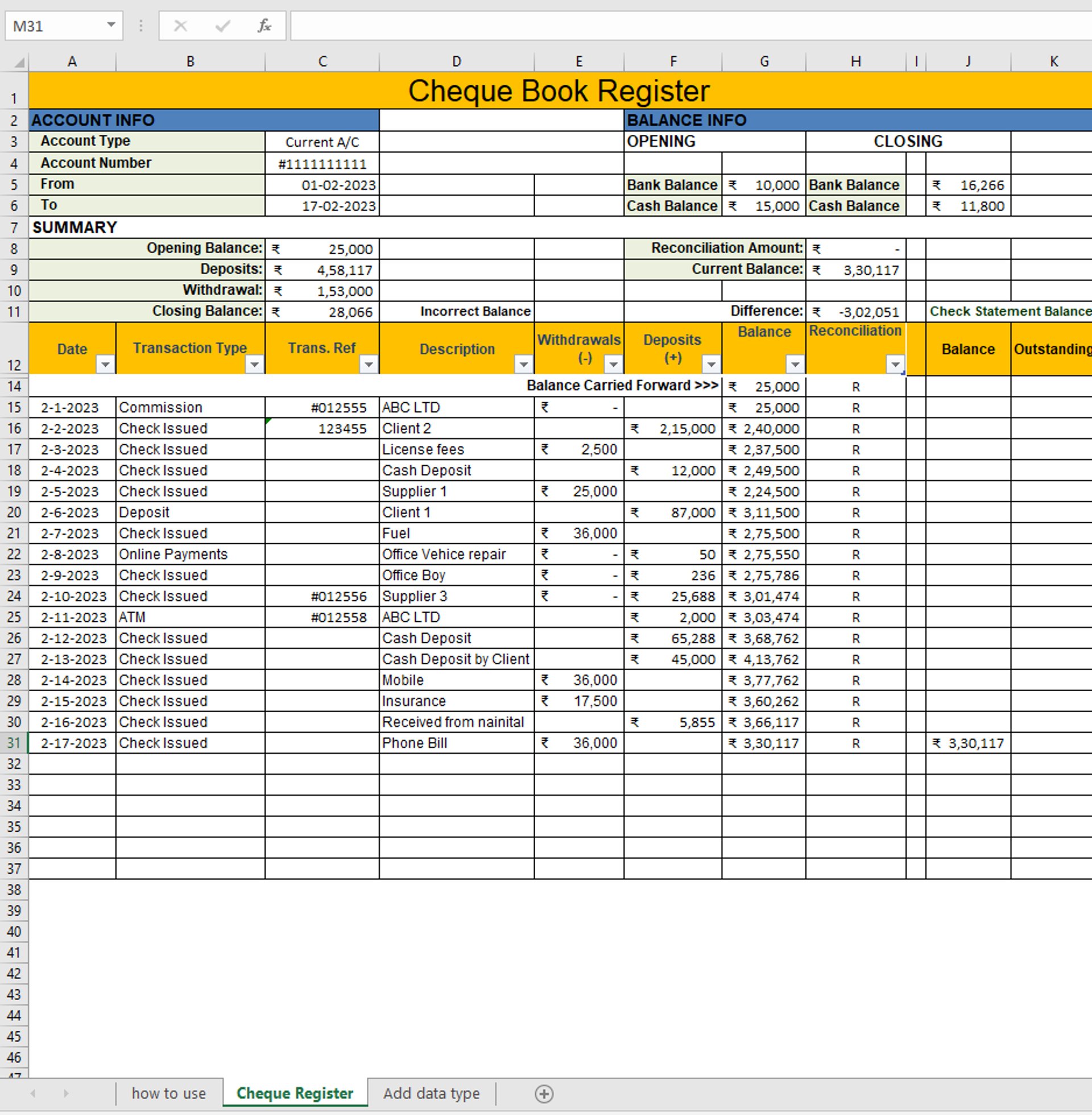The image size is (1092, 1115).
Task: Select the row 31 header
Action: [x=14, y=744]
